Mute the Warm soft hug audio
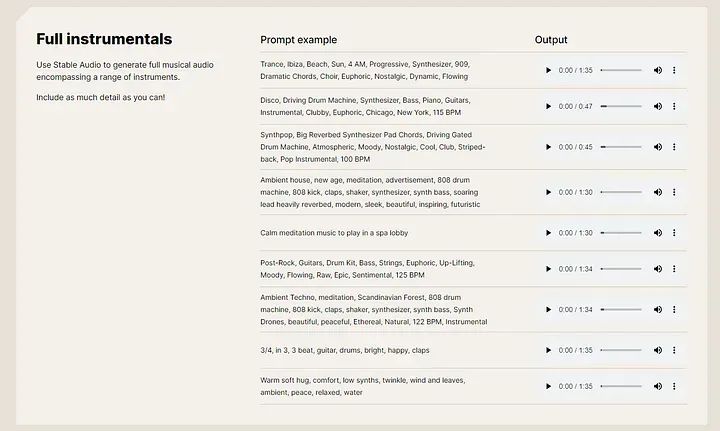The image size is (720, 431). [x=658, y=386]
